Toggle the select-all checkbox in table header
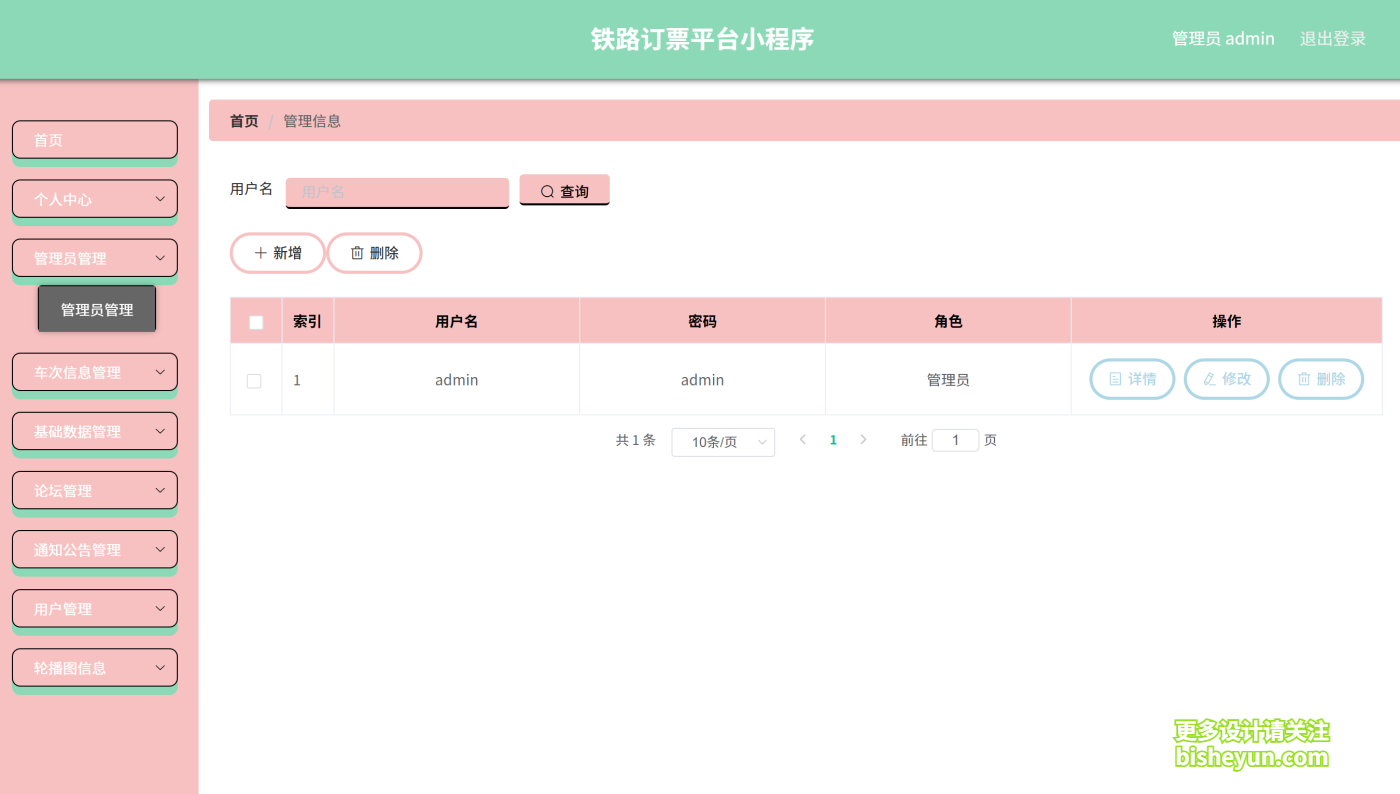The height and width of the screenshot is (794, 1400). coord(256,321)
